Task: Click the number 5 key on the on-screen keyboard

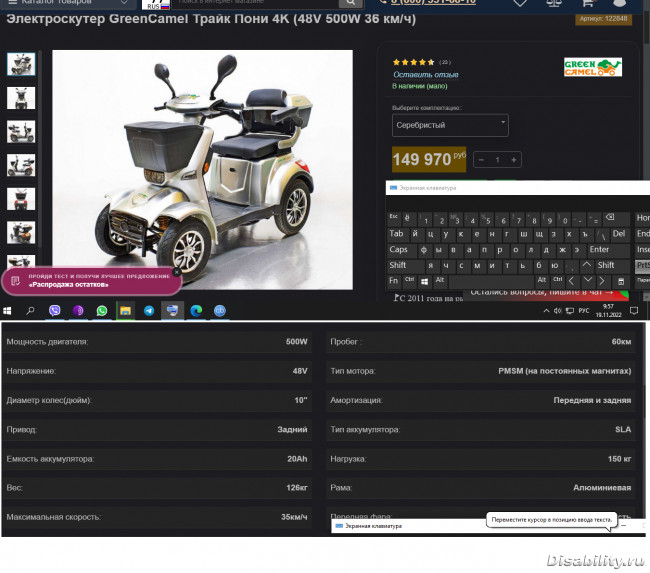Action: [487, 219]
